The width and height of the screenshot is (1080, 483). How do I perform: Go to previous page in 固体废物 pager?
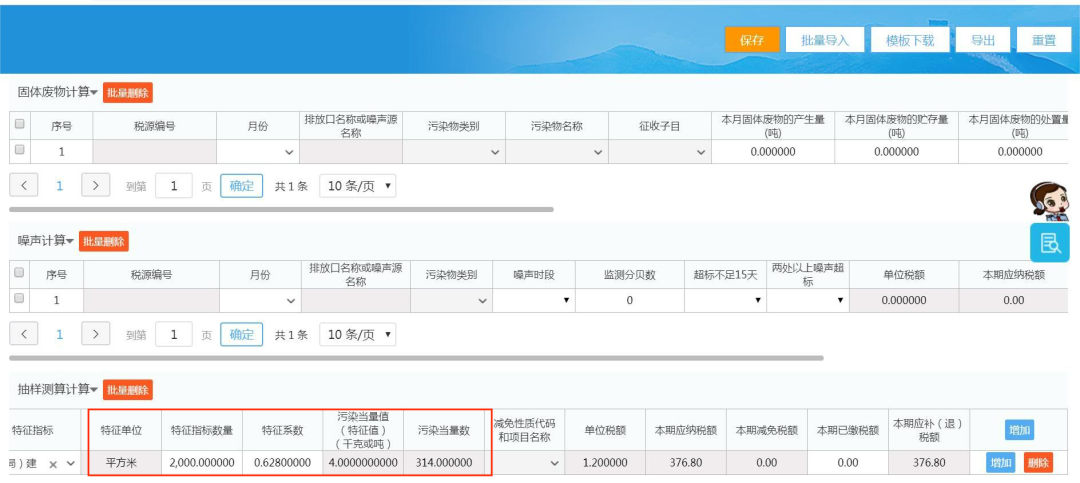(x=24, y=185)
